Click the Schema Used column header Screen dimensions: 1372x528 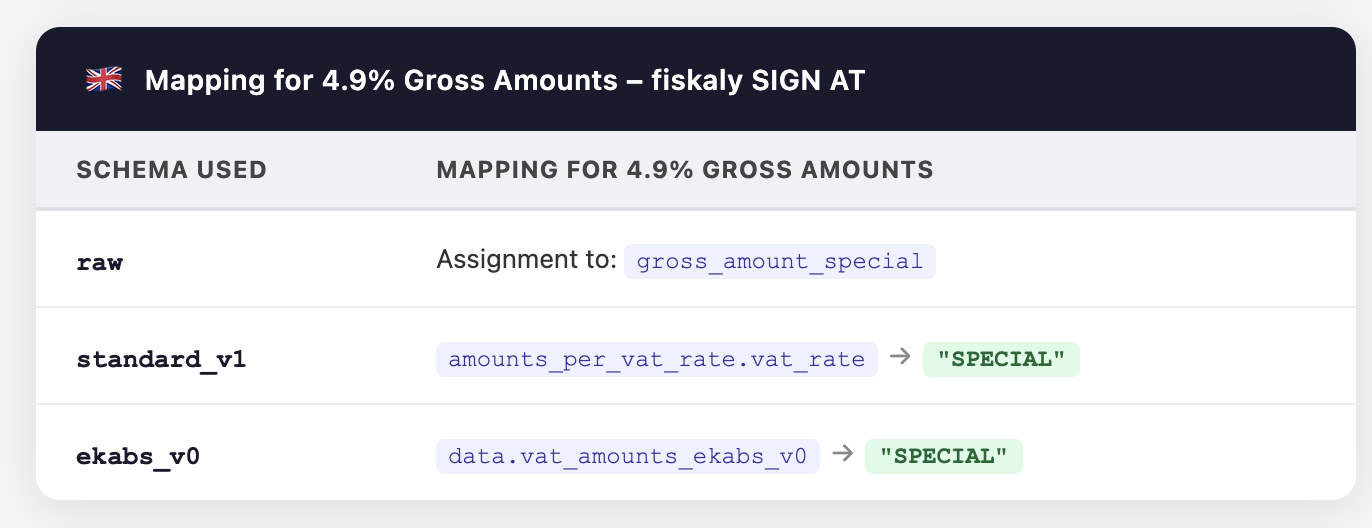point(171,169)
